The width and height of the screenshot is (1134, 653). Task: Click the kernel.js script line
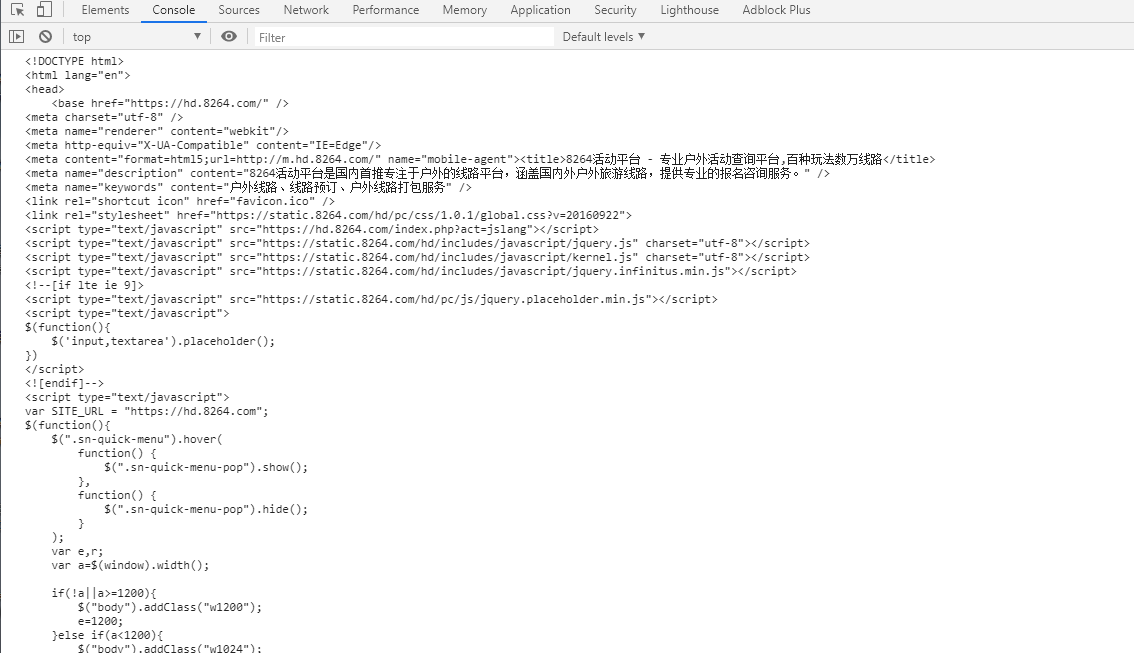click(x=417, y=257)
